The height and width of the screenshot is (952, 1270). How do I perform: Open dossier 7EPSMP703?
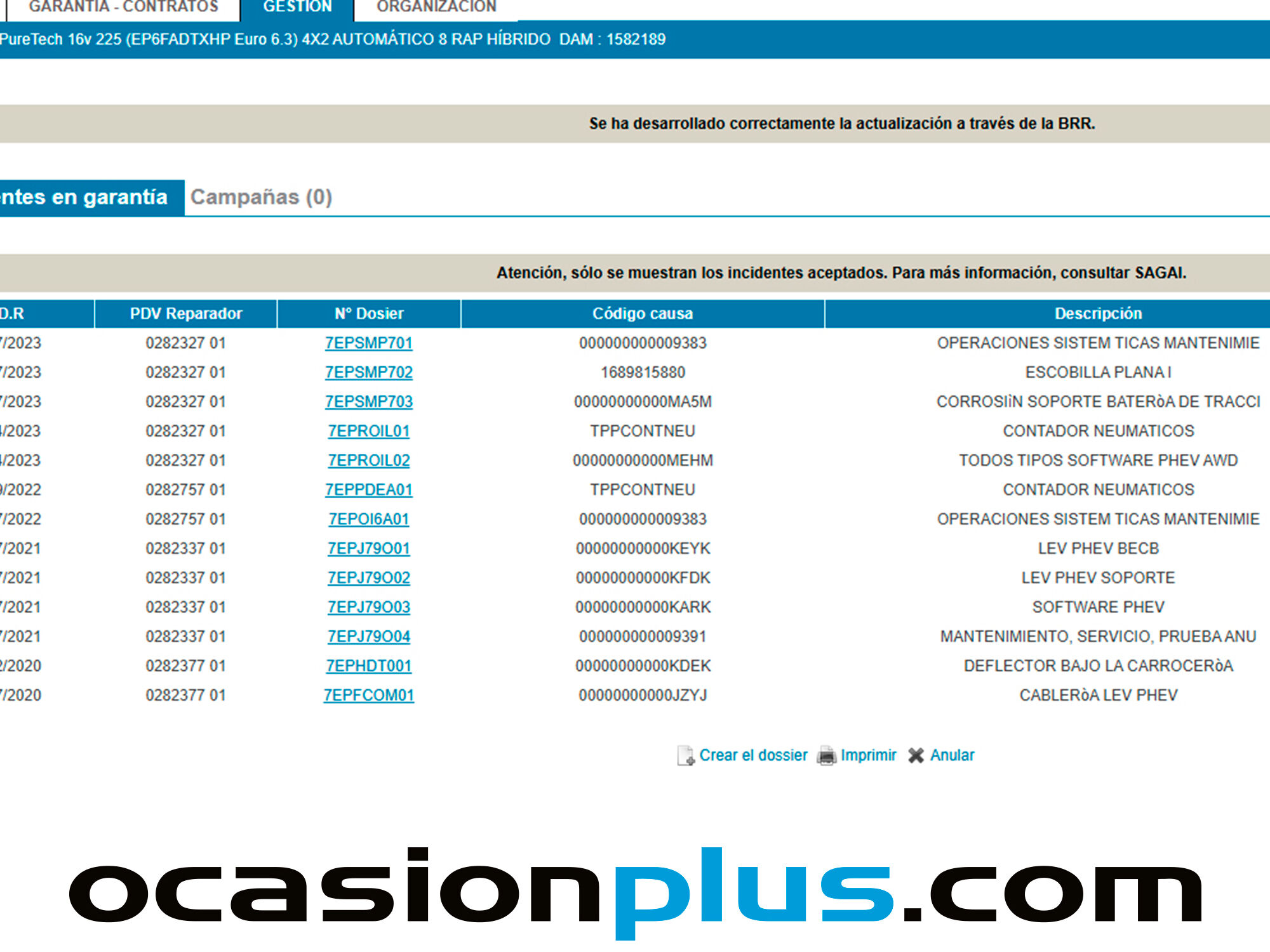[368, 402]
